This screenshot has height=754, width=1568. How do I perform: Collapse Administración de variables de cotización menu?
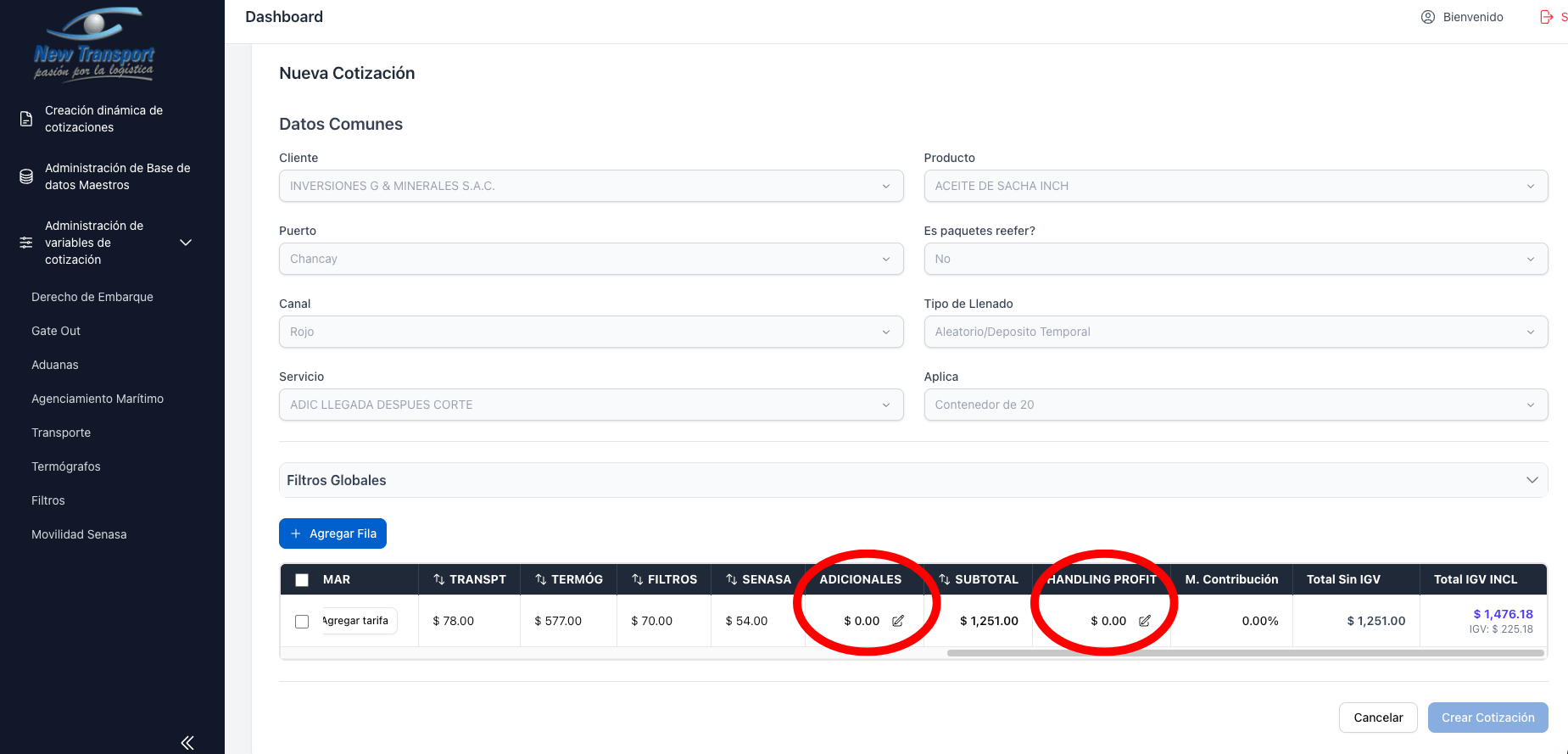pos(186,243)
